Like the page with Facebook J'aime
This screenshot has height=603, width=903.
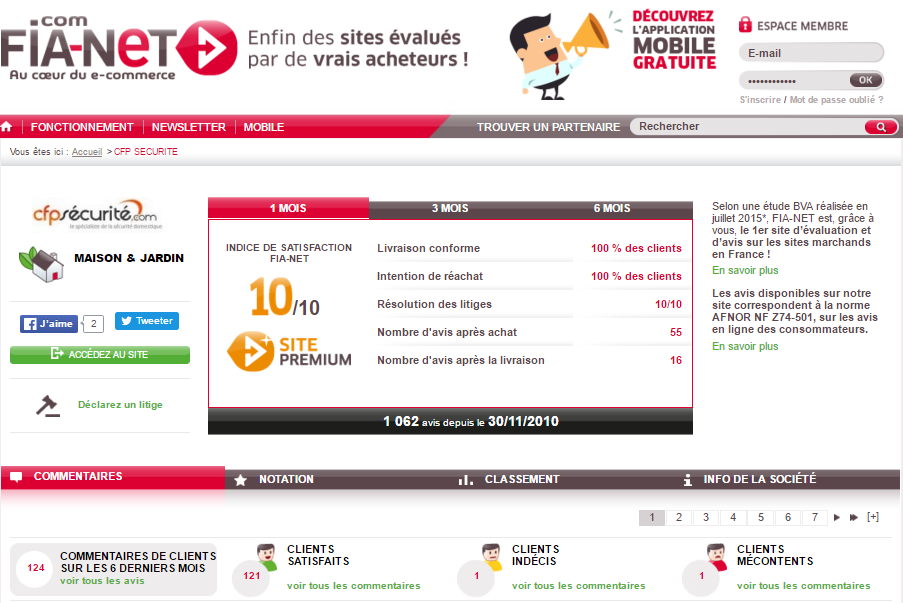(x=49, y=324)
